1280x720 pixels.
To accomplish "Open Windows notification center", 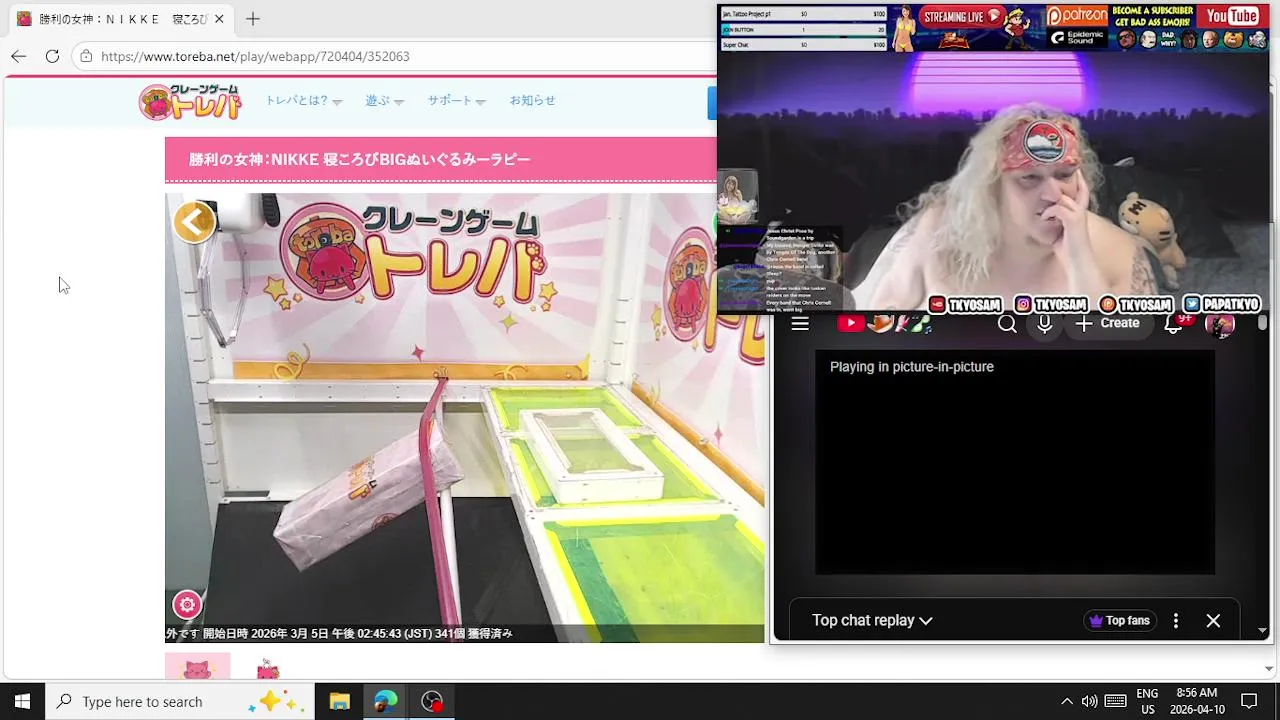I will [1249, 701].
